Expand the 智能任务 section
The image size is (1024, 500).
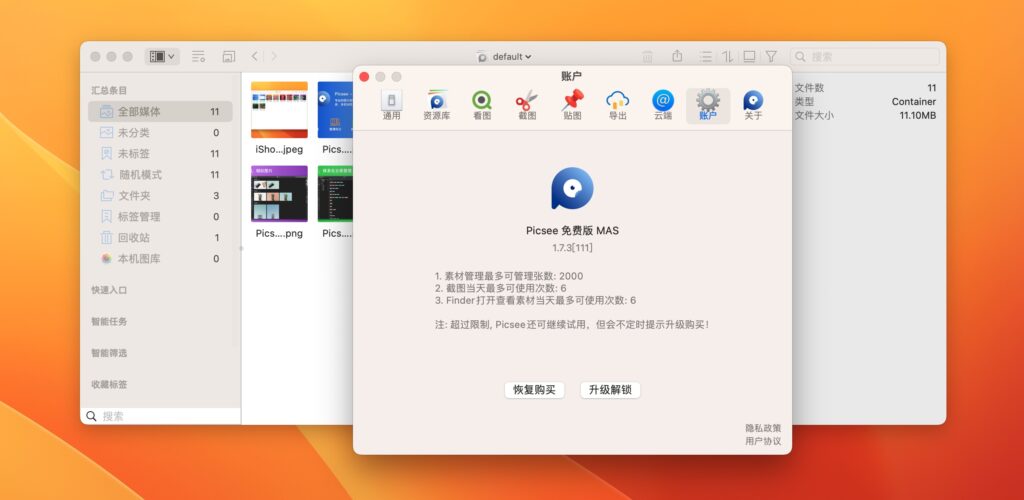[109, 321]
